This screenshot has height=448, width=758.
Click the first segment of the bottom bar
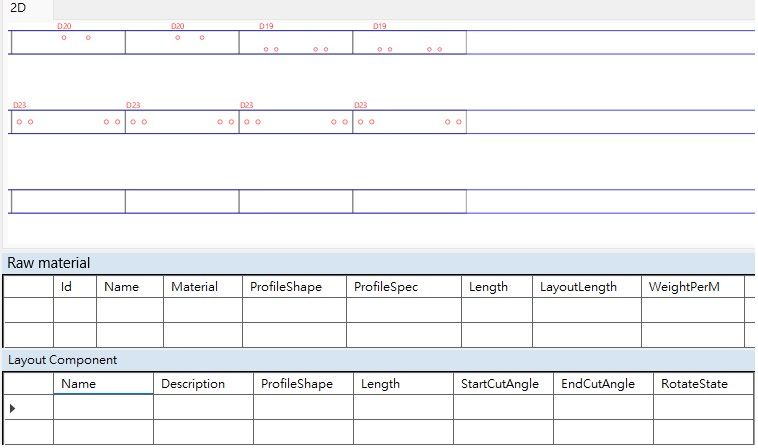point(68,201)
